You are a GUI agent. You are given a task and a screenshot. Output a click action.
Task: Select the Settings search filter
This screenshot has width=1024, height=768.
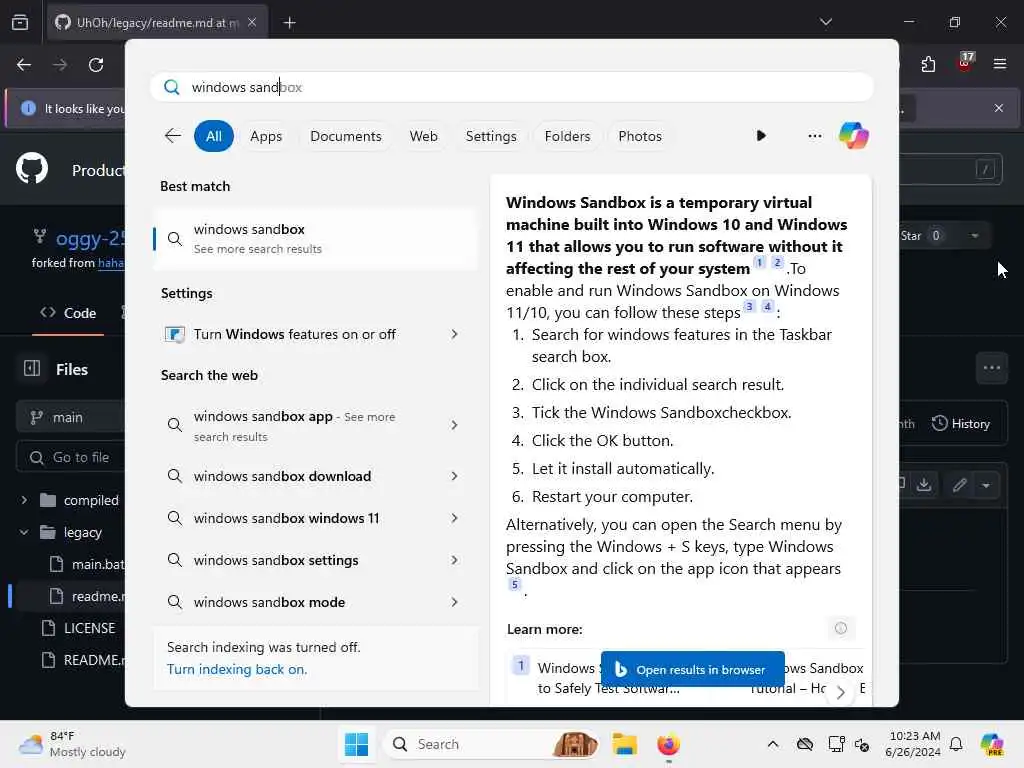(x=490, y=136)
